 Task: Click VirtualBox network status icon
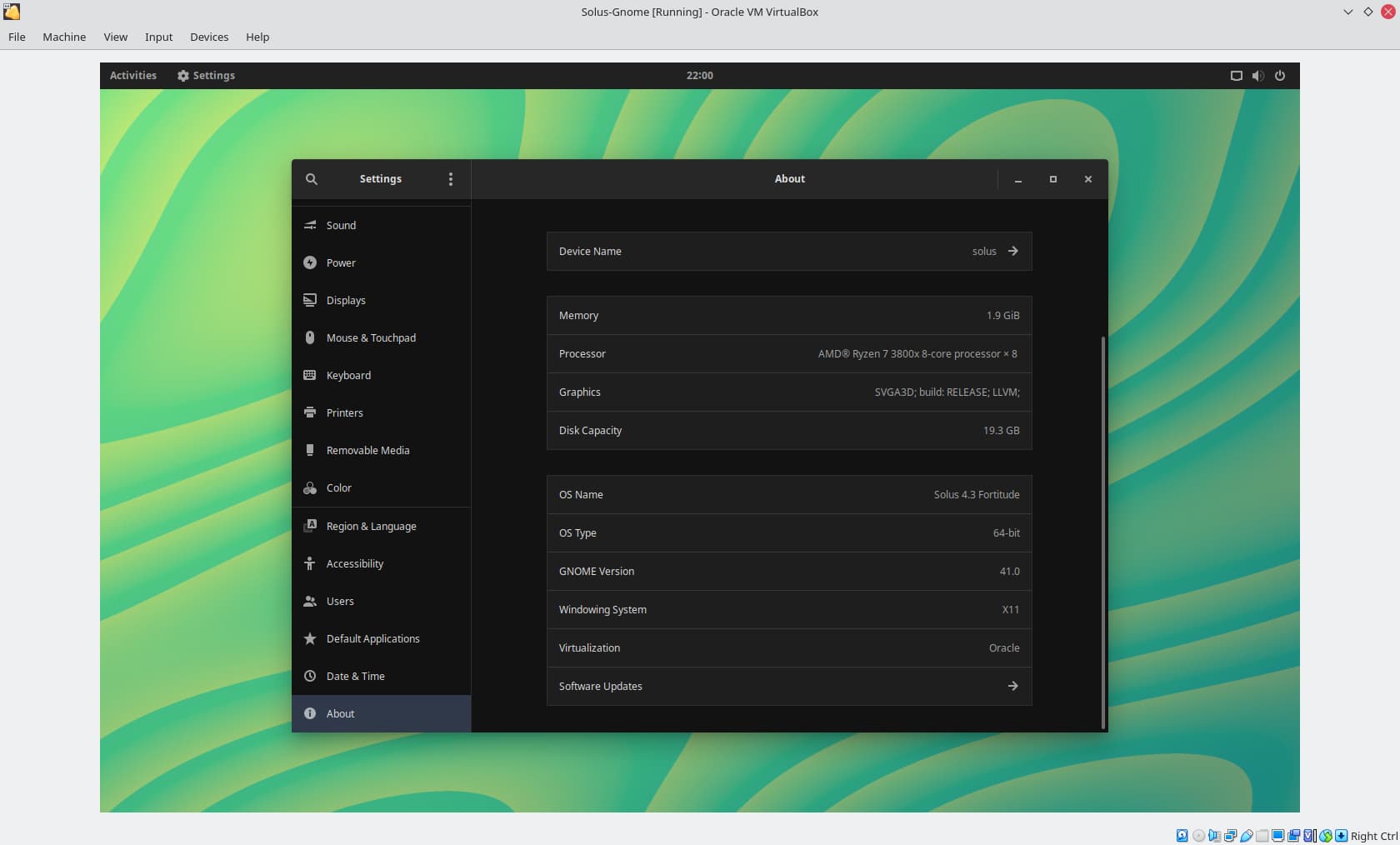(1230, 836)
